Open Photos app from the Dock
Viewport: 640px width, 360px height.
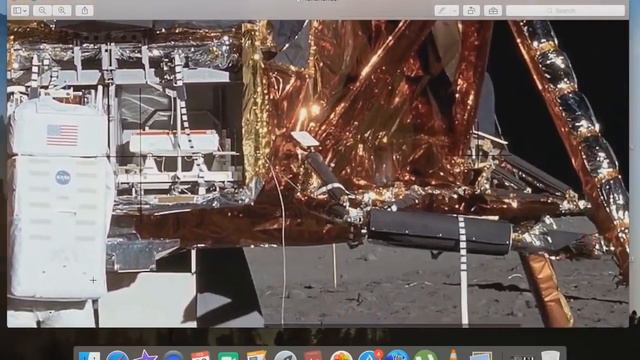pyautogui.click(x=341, y=356)
